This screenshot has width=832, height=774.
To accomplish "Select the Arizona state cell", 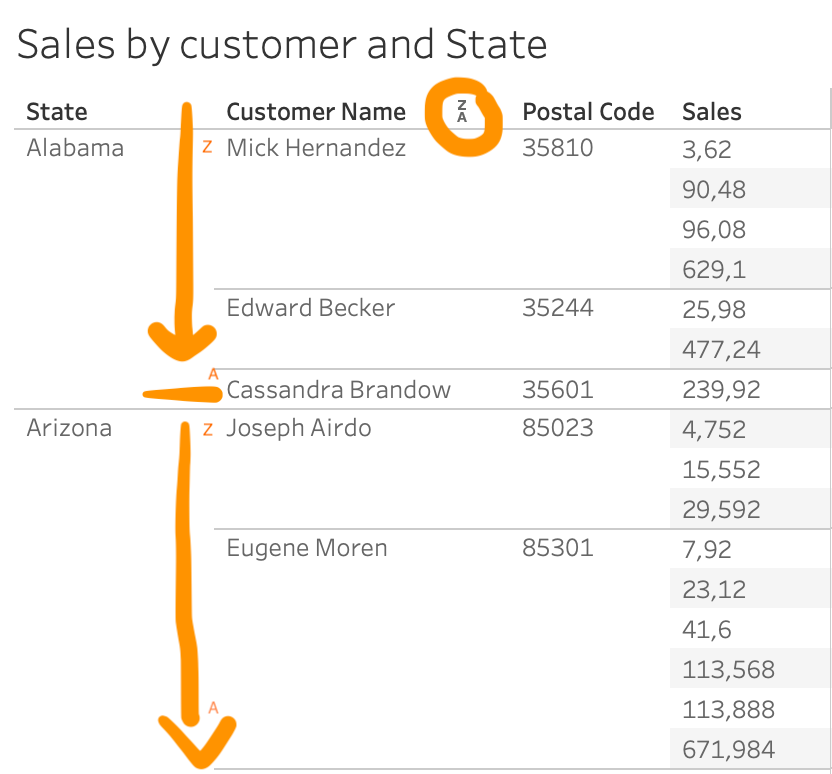I will (x=69, y=429).
